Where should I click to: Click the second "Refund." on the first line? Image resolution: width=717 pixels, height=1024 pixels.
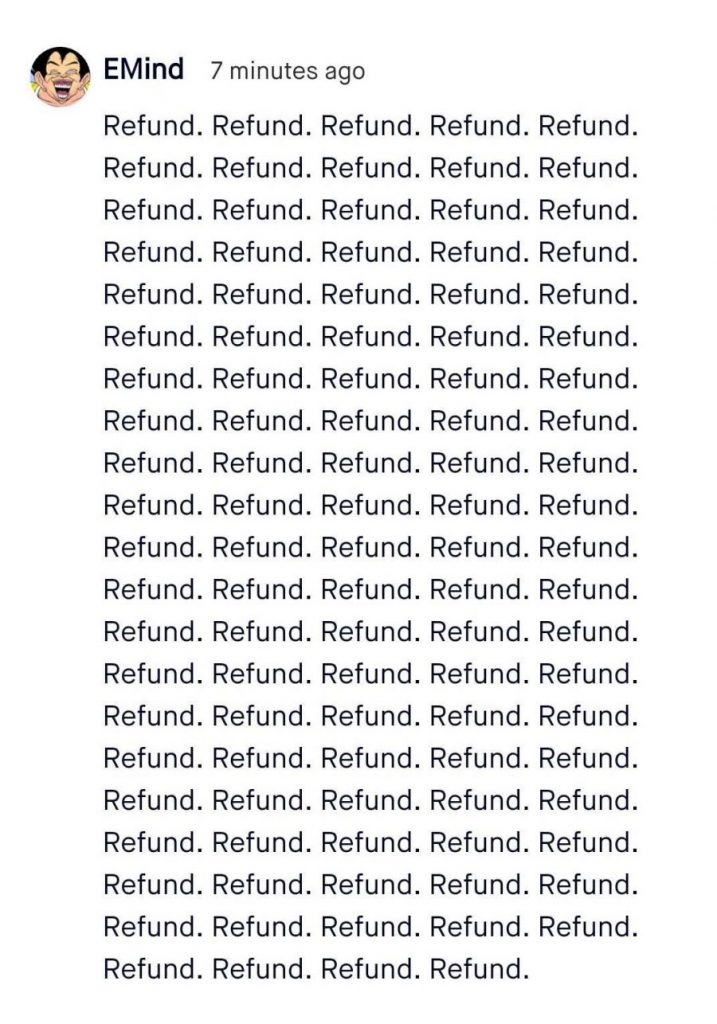262,126
